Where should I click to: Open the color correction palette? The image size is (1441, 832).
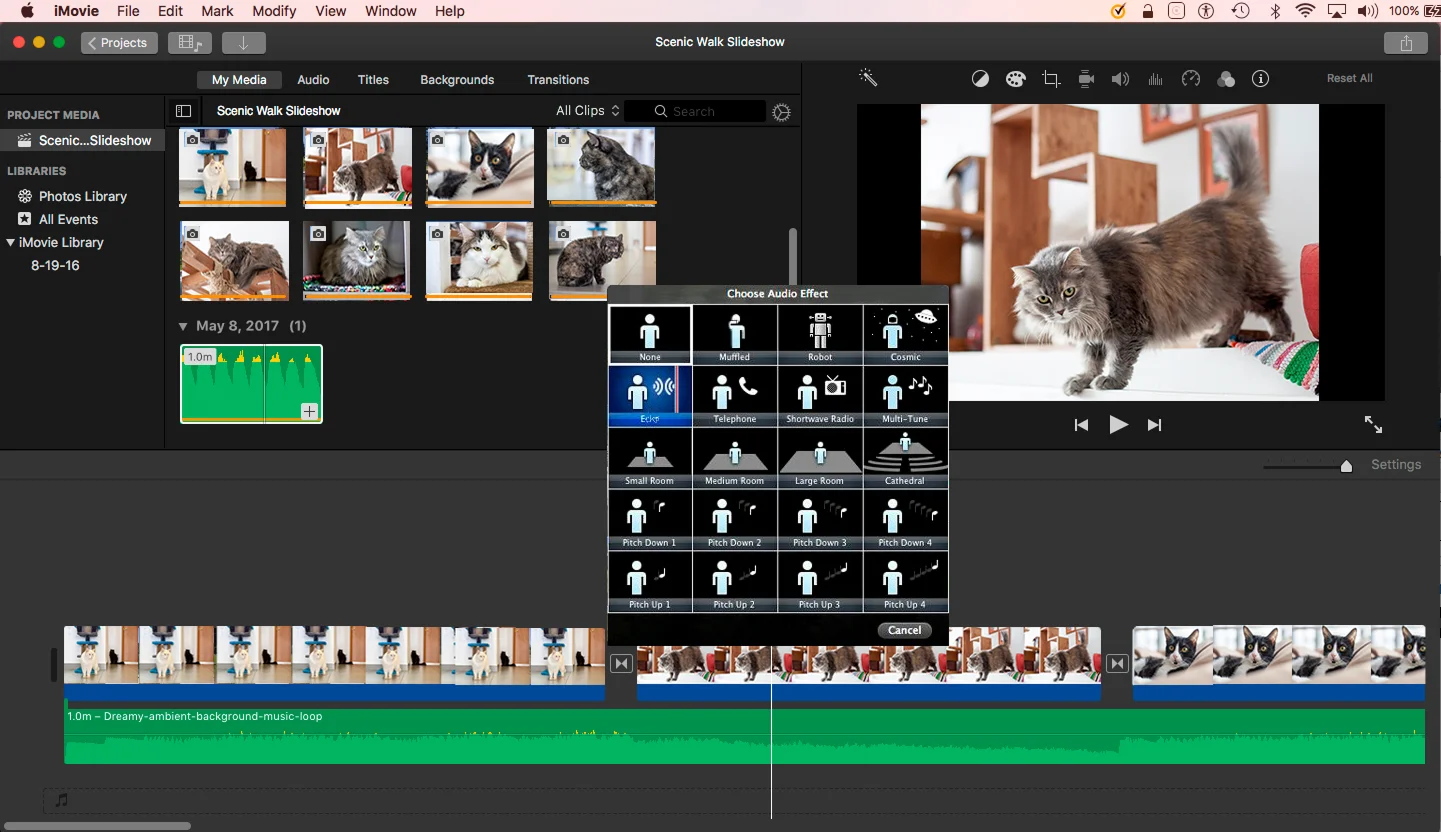(x=1016, y=79)
